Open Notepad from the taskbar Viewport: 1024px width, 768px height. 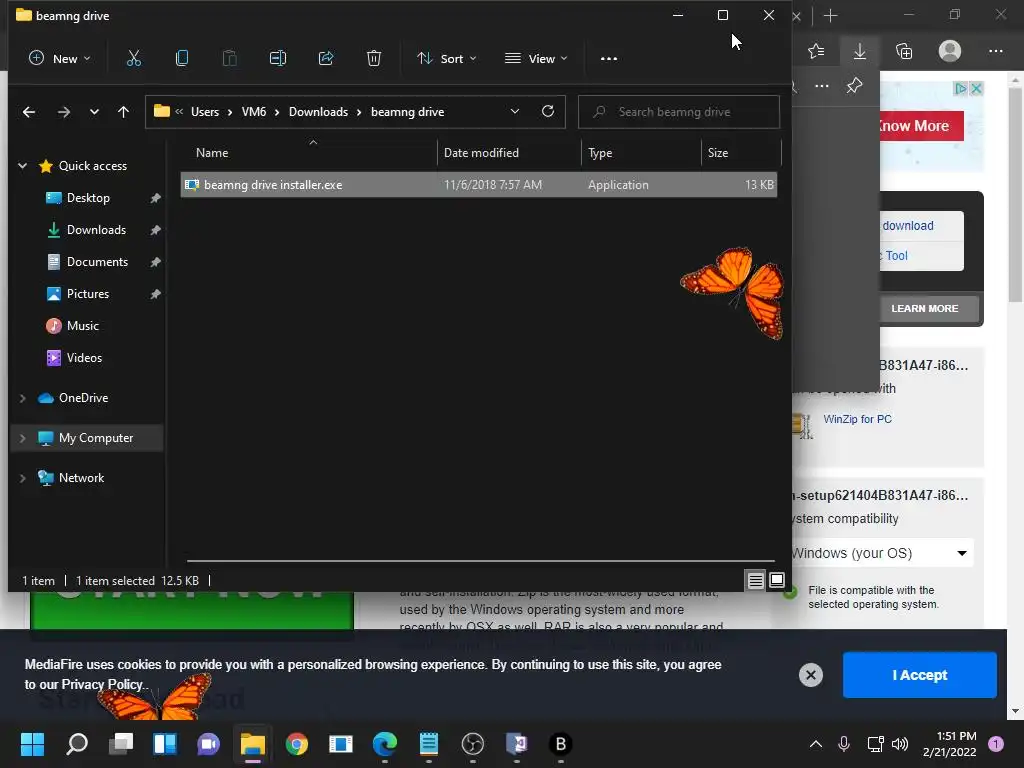[428, 744]
